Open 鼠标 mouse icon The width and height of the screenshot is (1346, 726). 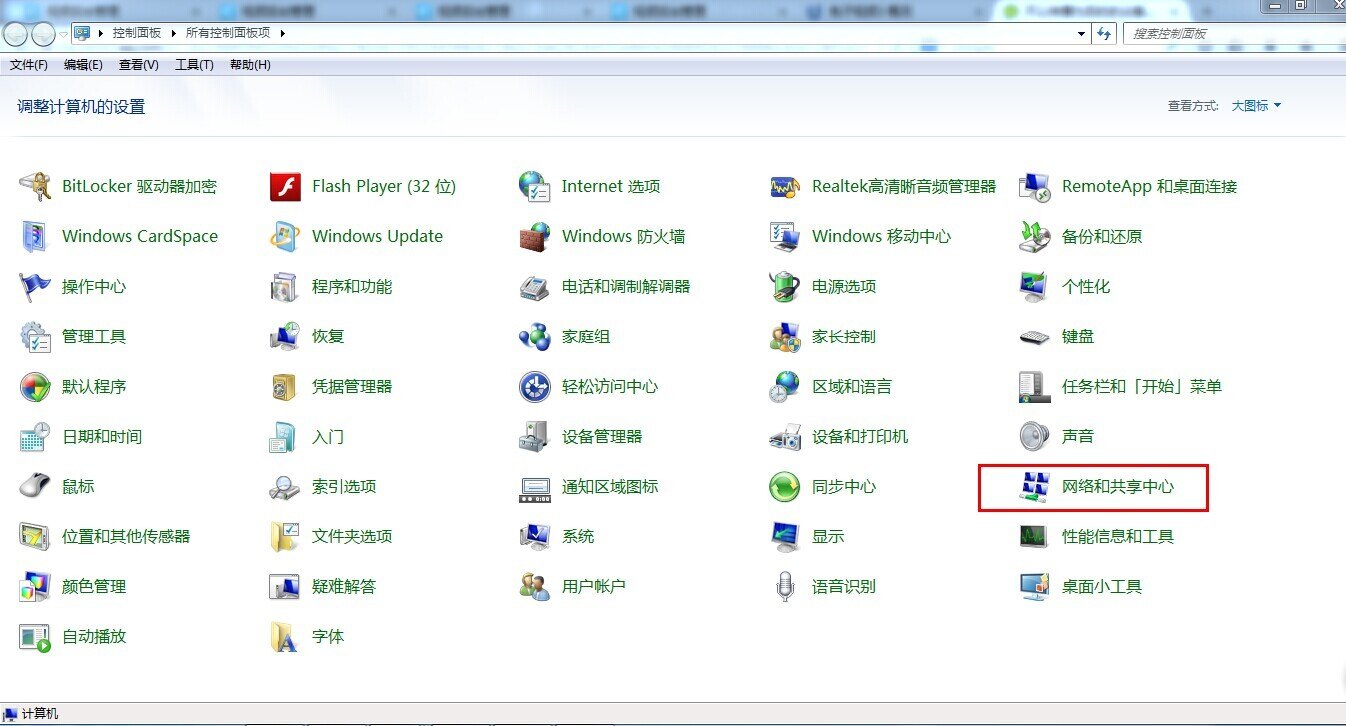(35, 486)
